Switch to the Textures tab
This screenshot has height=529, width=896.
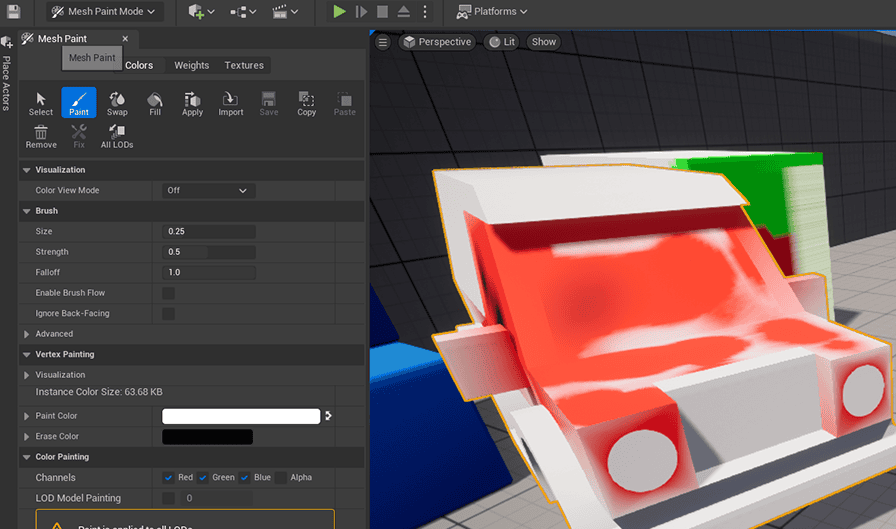click(x=244, y=65)
